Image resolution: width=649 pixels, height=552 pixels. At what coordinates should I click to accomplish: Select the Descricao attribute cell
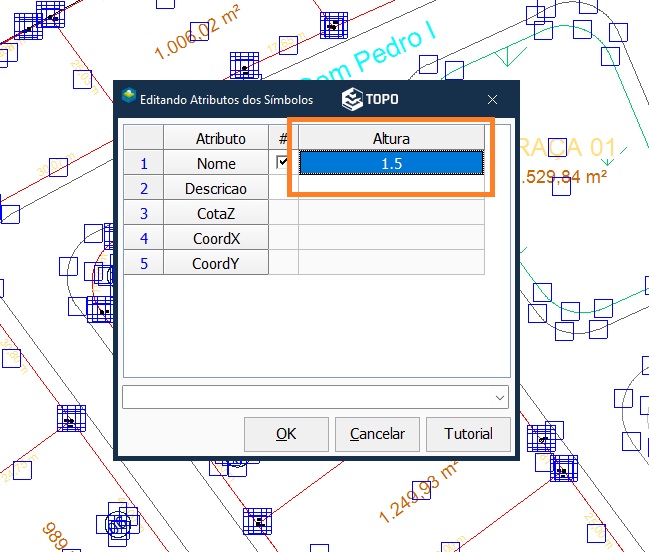coord(216,188)
